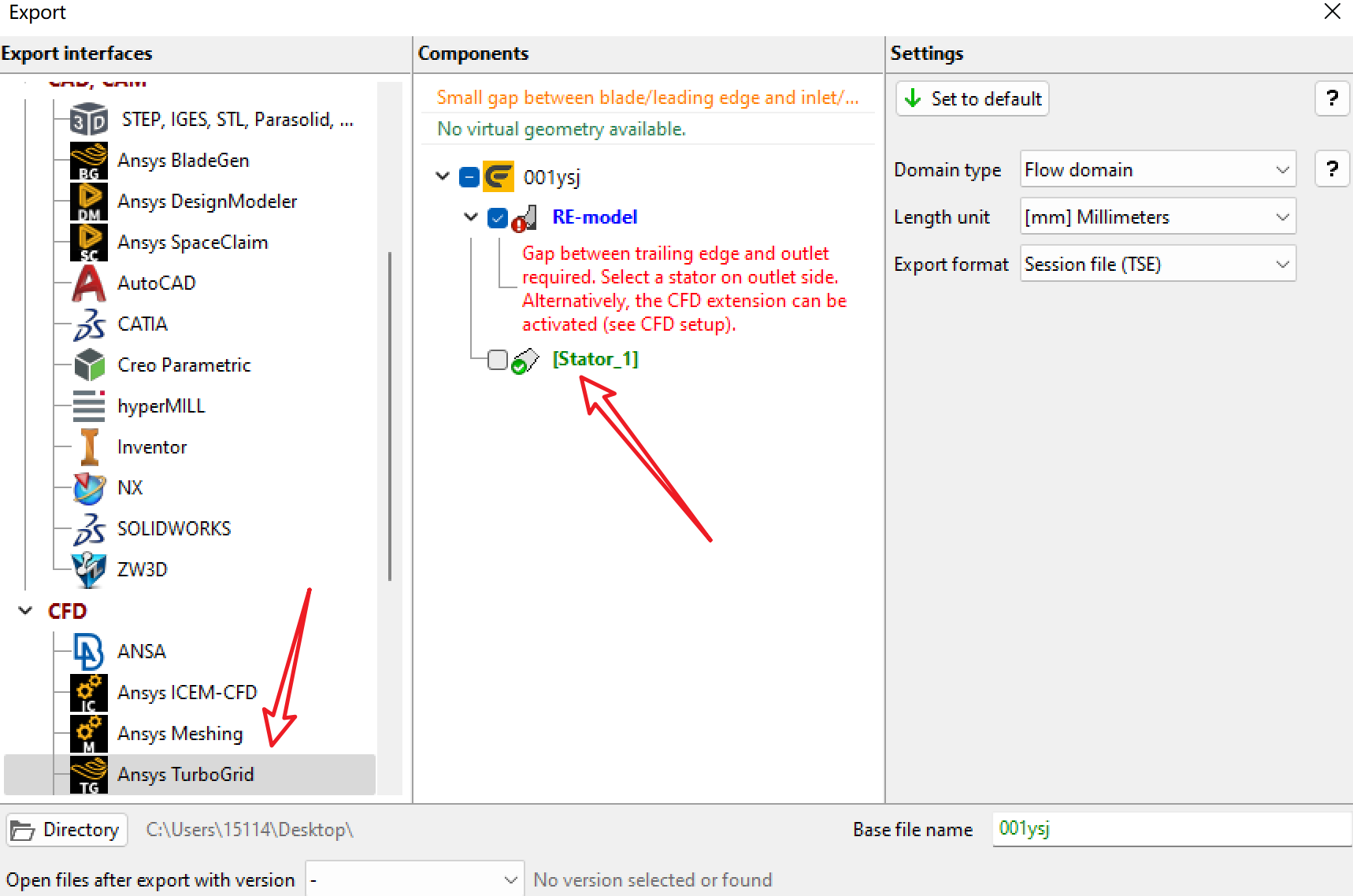Viewport: 1353px width, 896px height.
Task: Uncheck the RE-model checkbox
Action: pyautogui.click(x=498, y=218)
